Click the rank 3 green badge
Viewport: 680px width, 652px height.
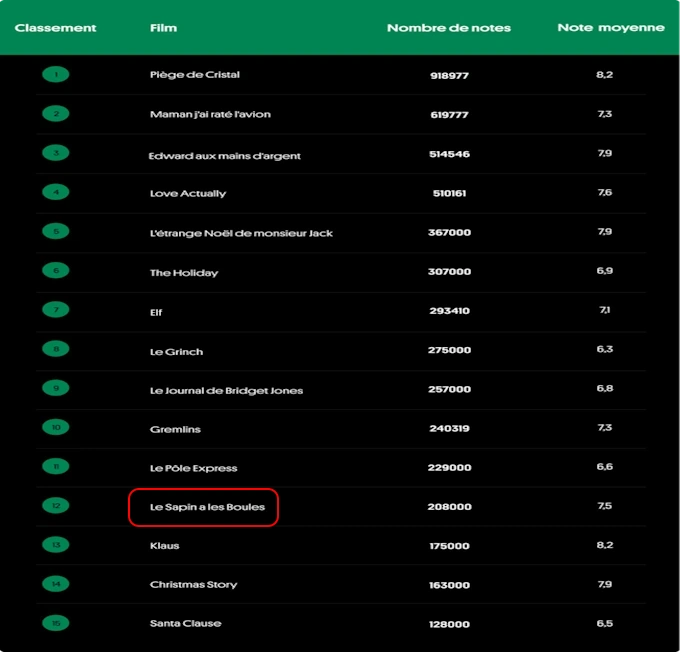pos(56,153)
